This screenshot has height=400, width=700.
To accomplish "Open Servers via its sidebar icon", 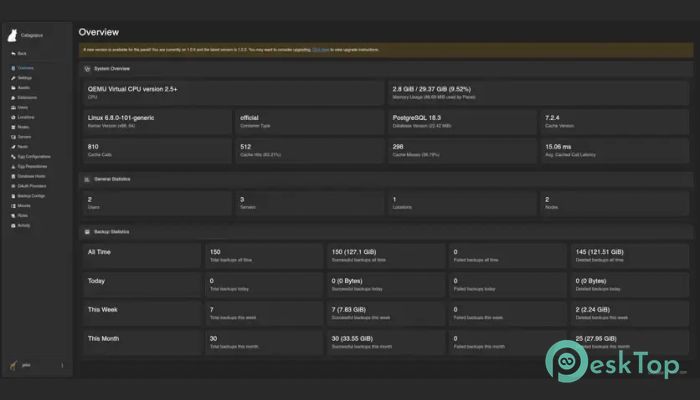I will pyautogui.click(x=13, y=137).
